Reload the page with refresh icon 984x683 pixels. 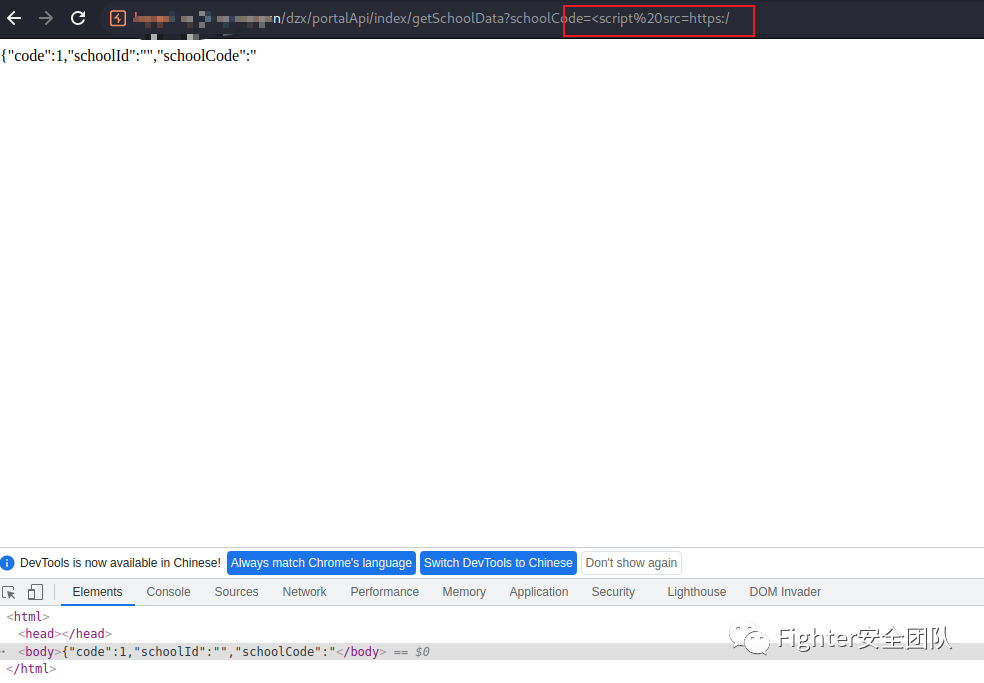point(78,18)
